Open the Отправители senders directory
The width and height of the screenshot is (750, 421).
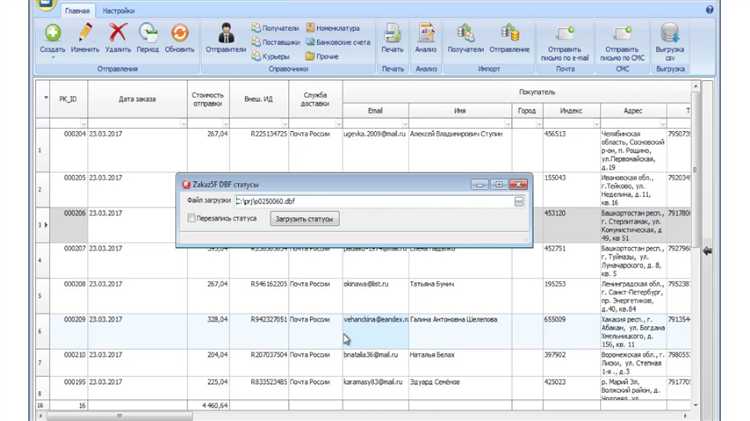click(225, 35)
